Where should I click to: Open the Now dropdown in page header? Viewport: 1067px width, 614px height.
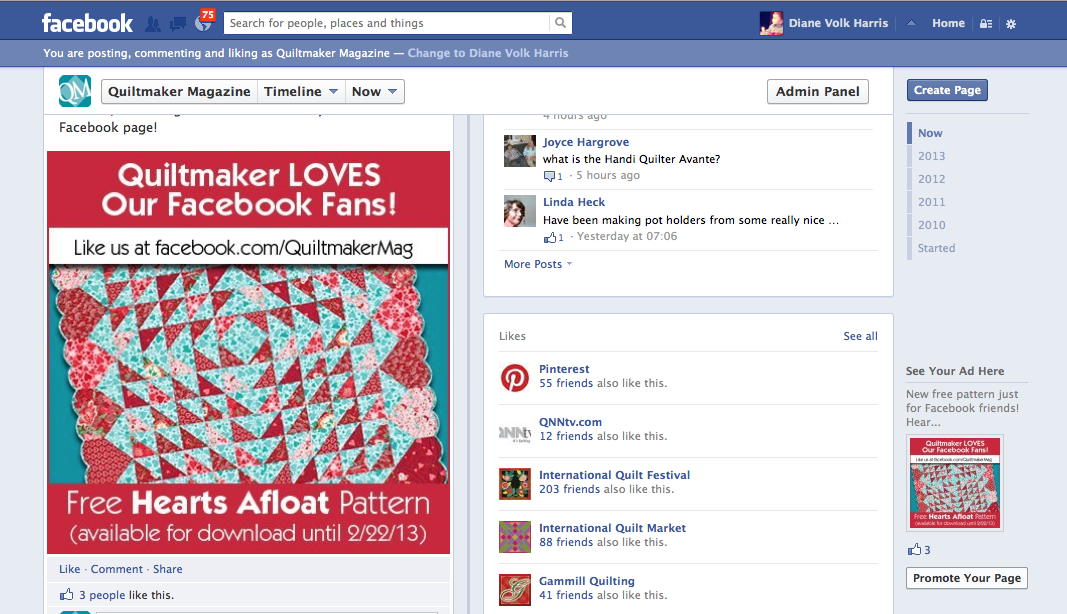[x=374, y=92]
